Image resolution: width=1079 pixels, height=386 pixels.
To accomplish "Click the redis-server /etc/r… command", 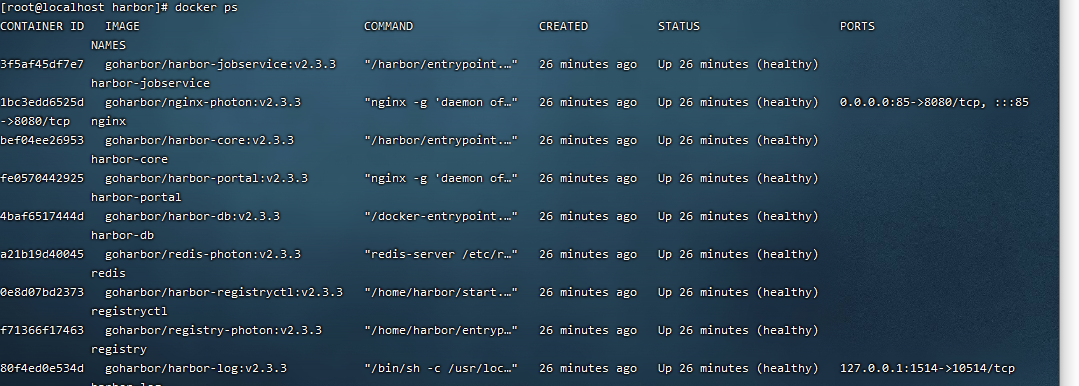I will [x=441, y=254].
